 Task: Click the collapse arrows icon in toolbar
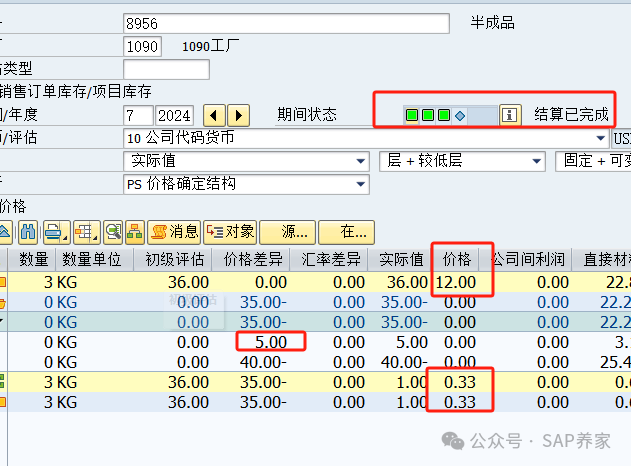5,232
